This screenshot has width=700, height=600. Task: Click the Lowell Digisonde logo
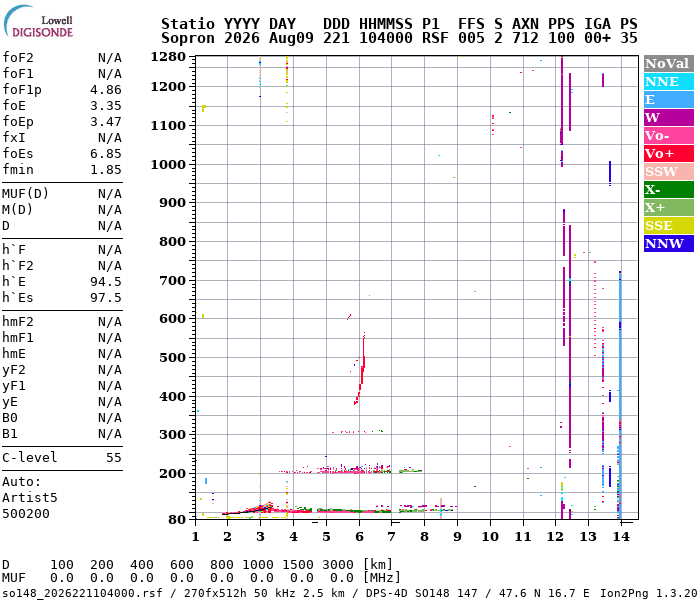pos(39,21)
